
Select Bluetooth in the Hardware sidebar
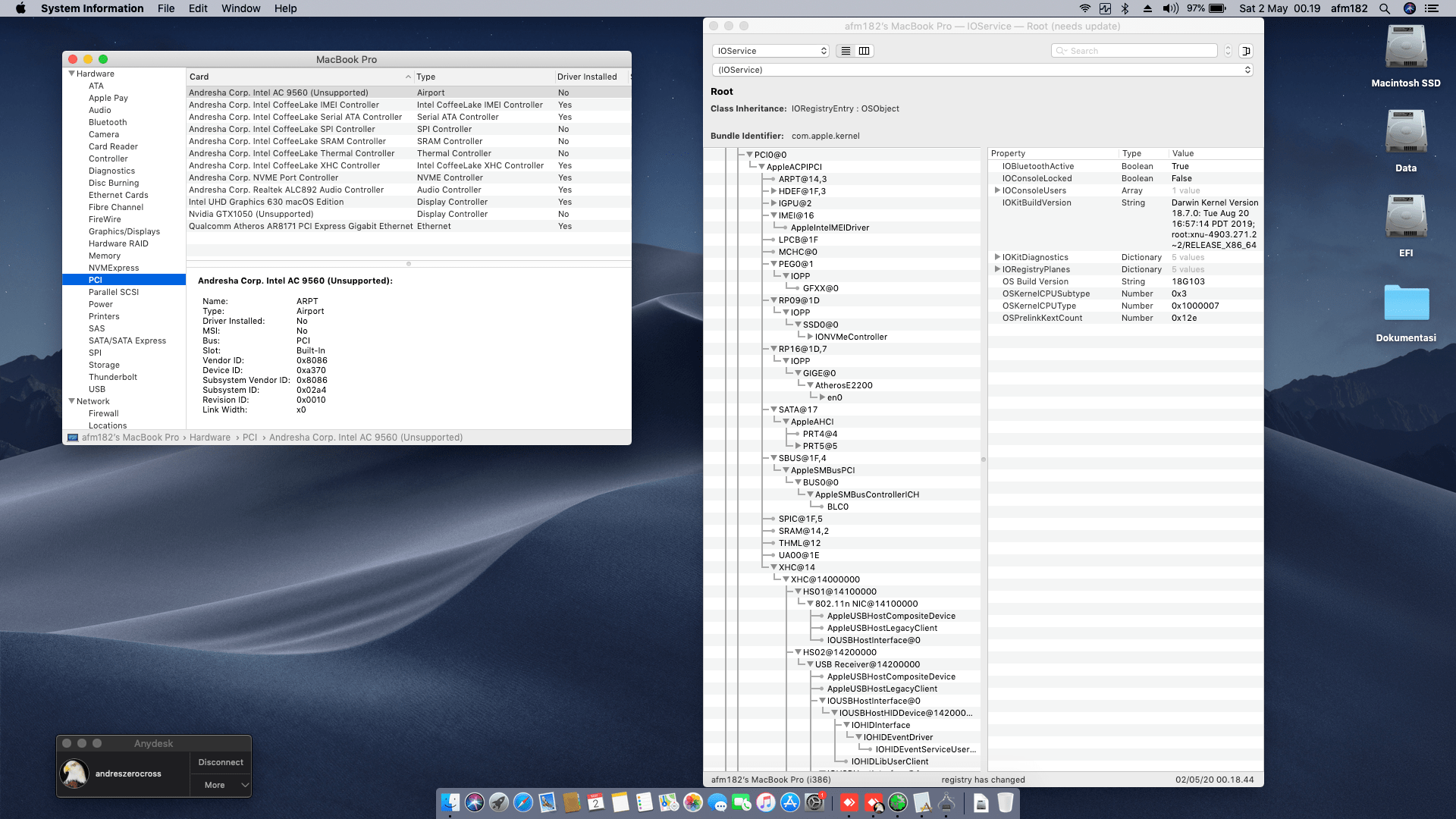(108, 122)
